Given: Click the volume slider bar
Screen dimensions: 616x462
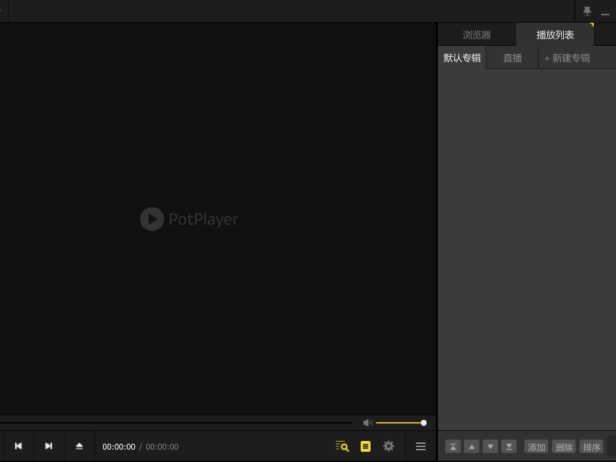Looking at the screenshot, I should click(400, 423).
